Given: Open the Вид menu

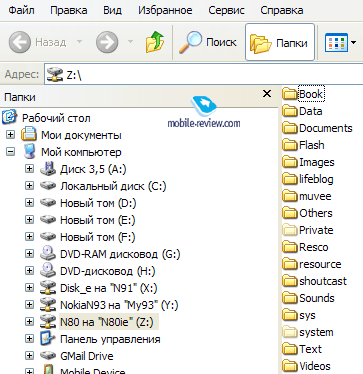Looking at the screenshot, I should point(112,10).
